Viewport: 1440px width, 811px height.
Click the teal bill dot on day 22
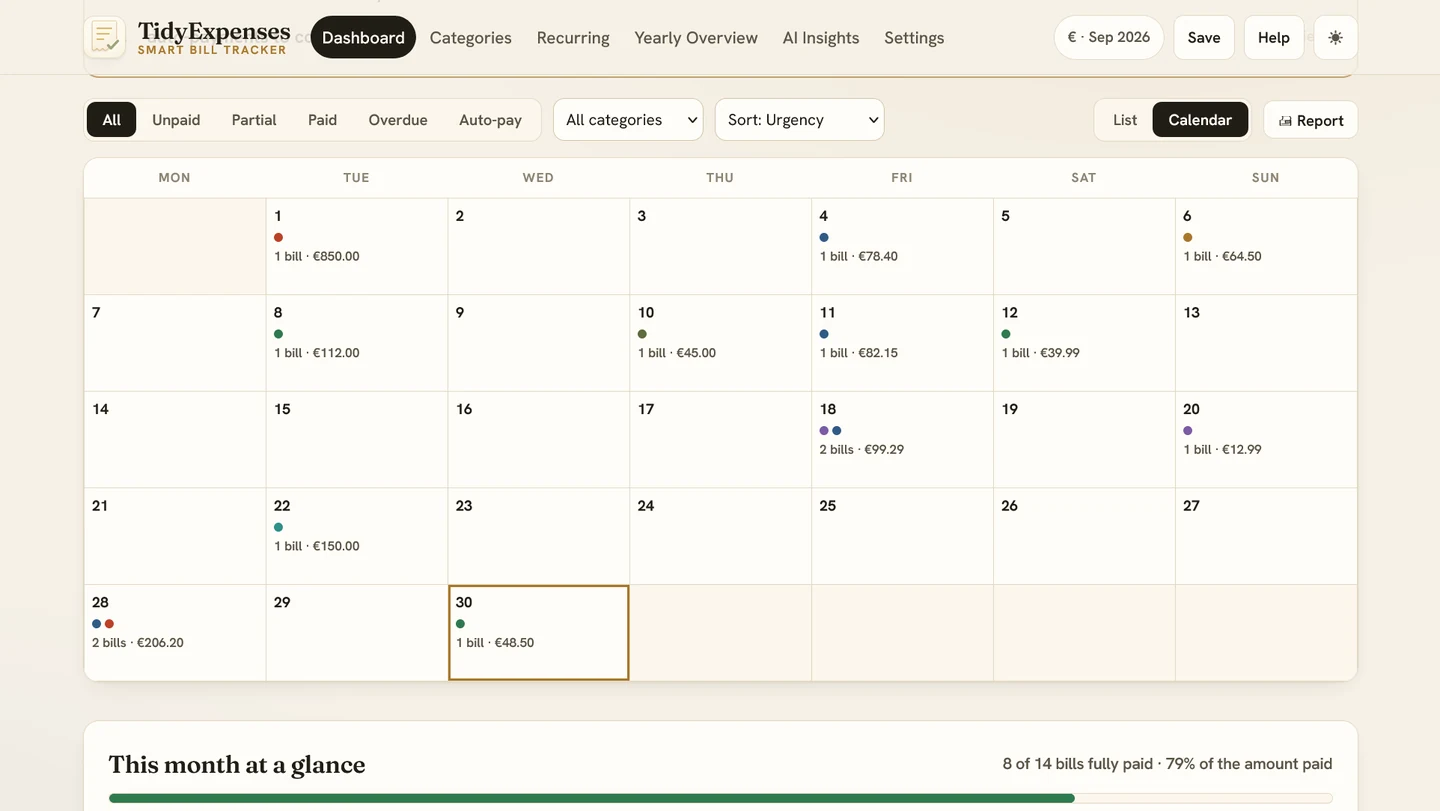278,527
